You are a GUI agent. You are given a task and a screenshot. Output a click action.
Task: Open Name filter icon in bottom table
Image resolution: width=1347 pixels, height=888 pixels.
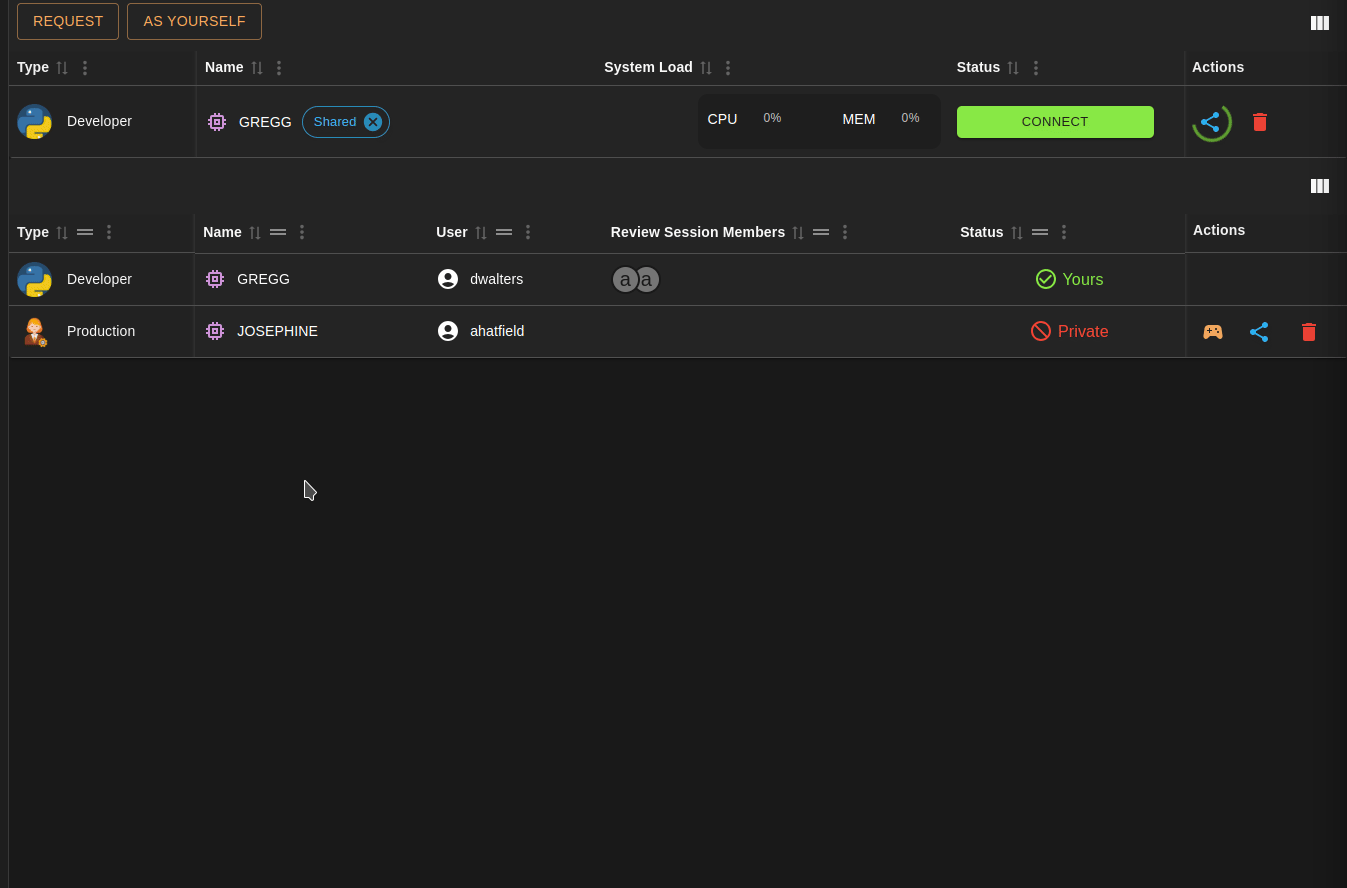click(x=278, y=232)
